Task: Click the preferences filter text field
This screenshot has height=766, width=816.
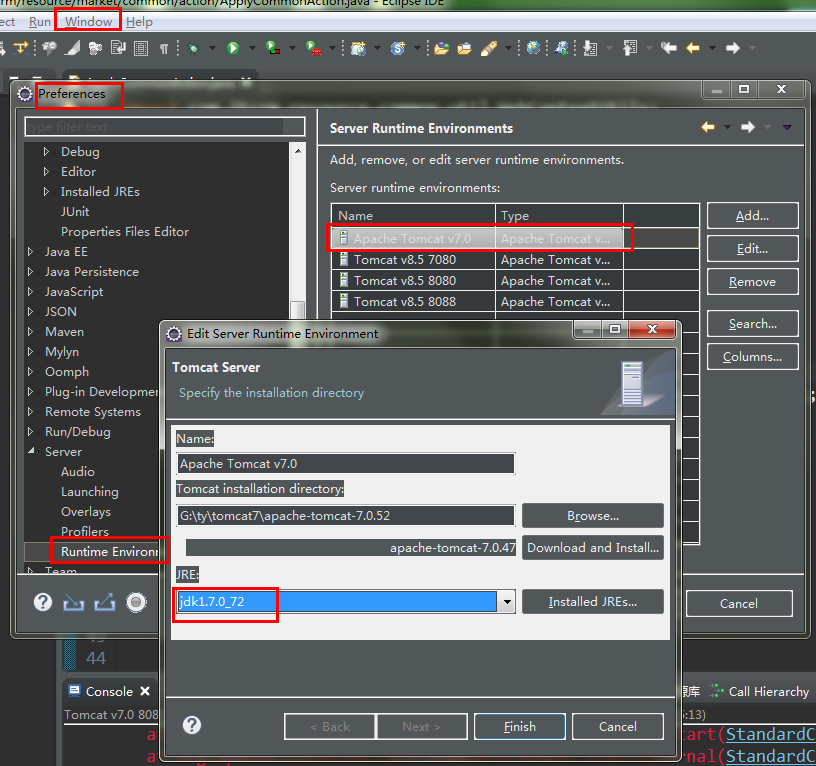Action: [x=164, y=127]
